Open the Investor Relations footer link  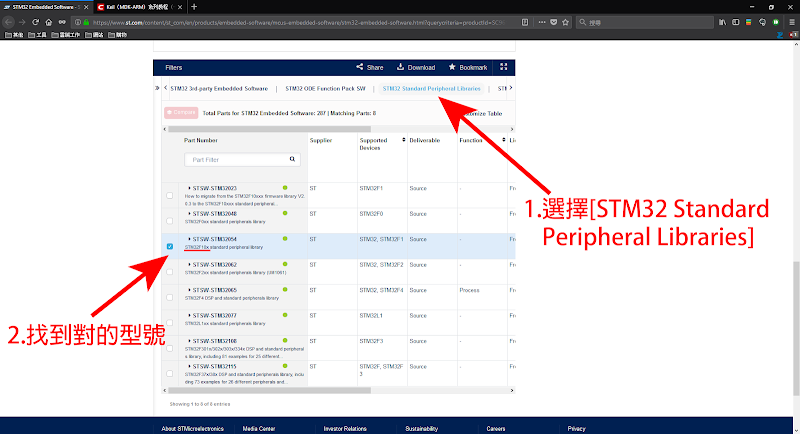345,428
